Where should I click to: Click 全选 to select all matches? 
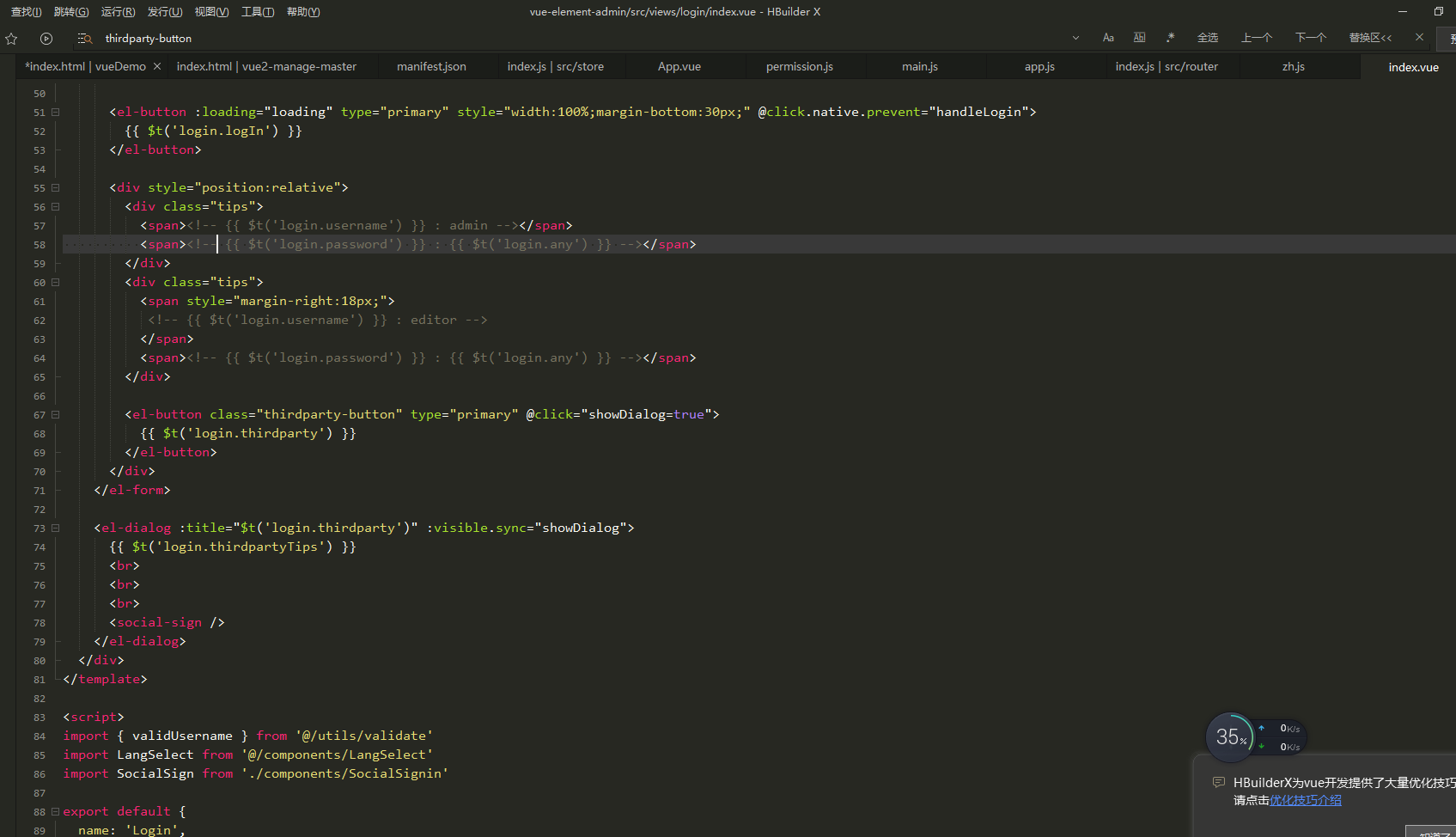(1208, 38)
